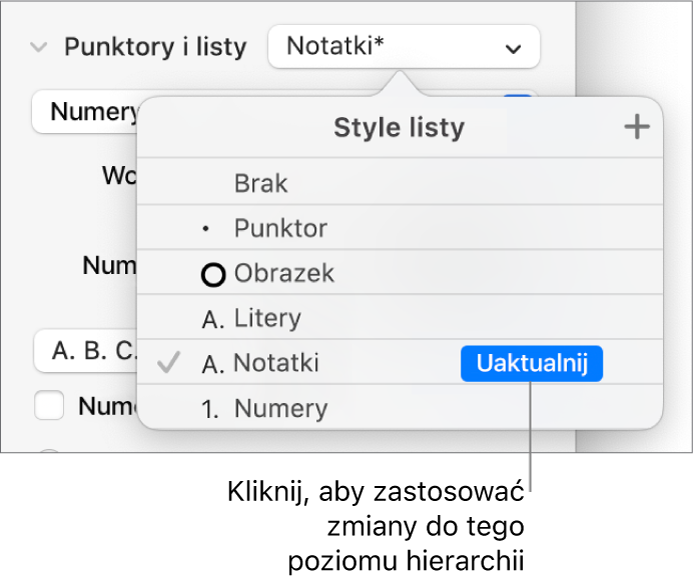Select the Notatki list style row

click(400, 363)
